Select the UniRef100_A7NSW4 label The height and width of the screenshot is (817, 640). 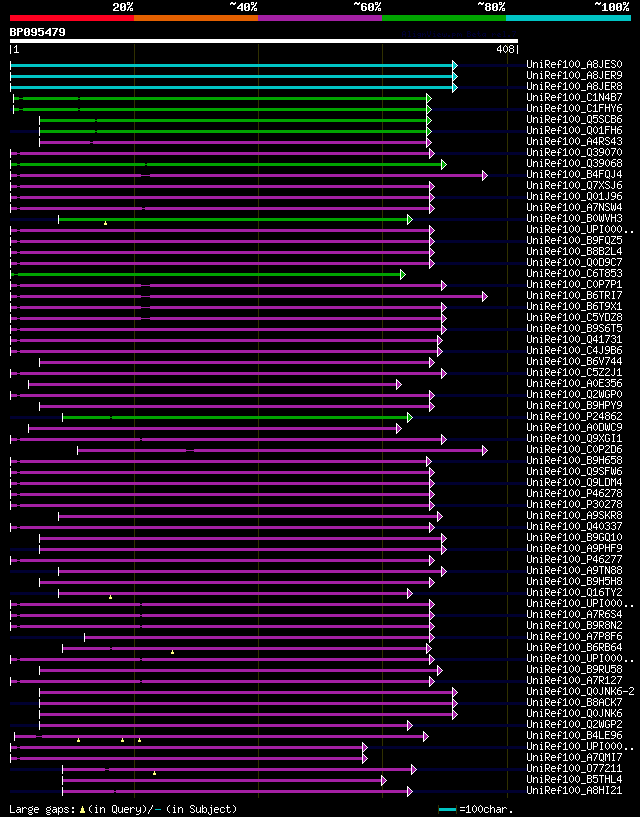(x=574, y=208)
